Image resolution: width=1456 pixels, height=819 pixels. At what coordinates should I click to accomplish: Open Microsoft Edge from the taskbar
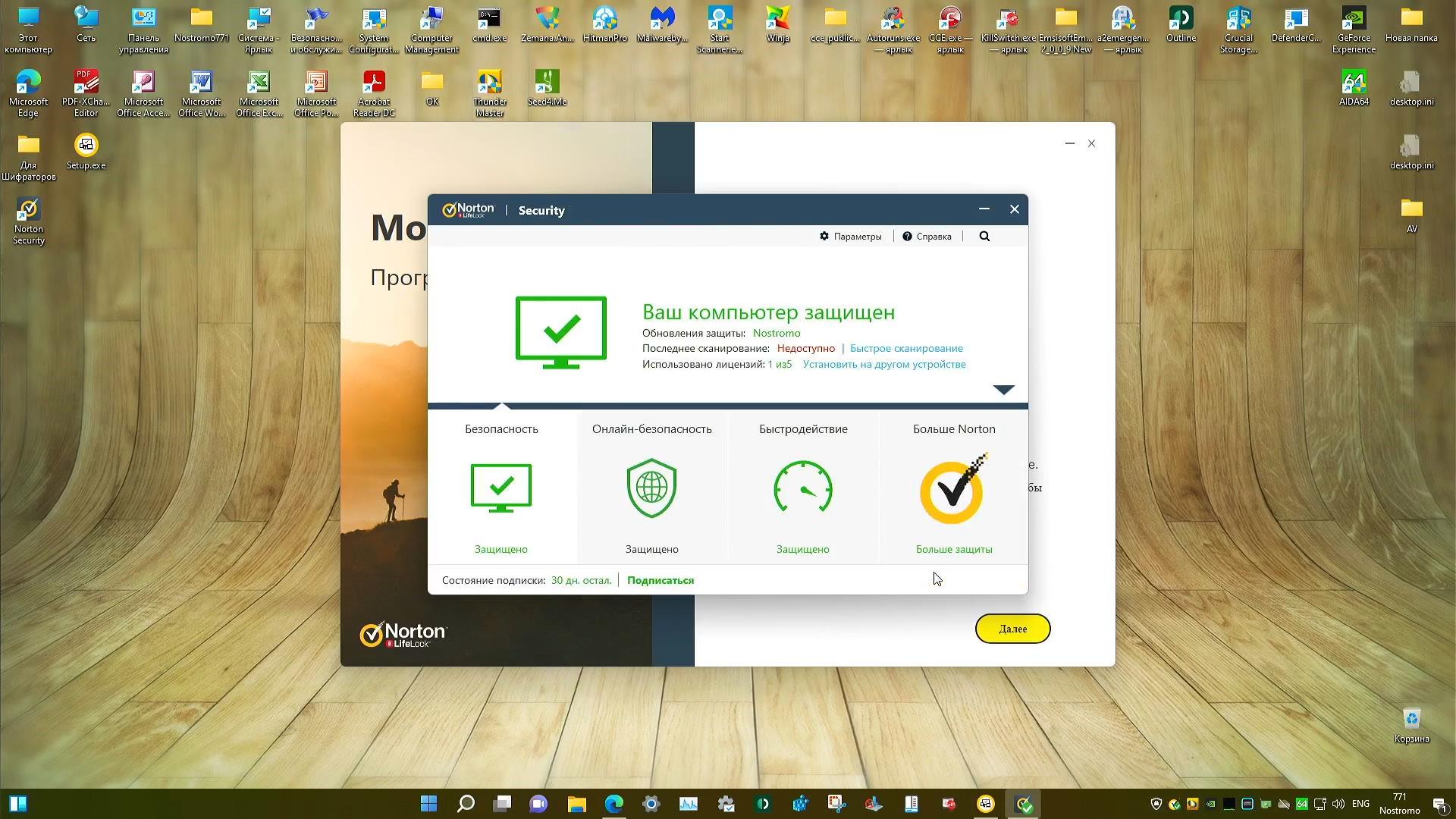(x=613, y=803)
